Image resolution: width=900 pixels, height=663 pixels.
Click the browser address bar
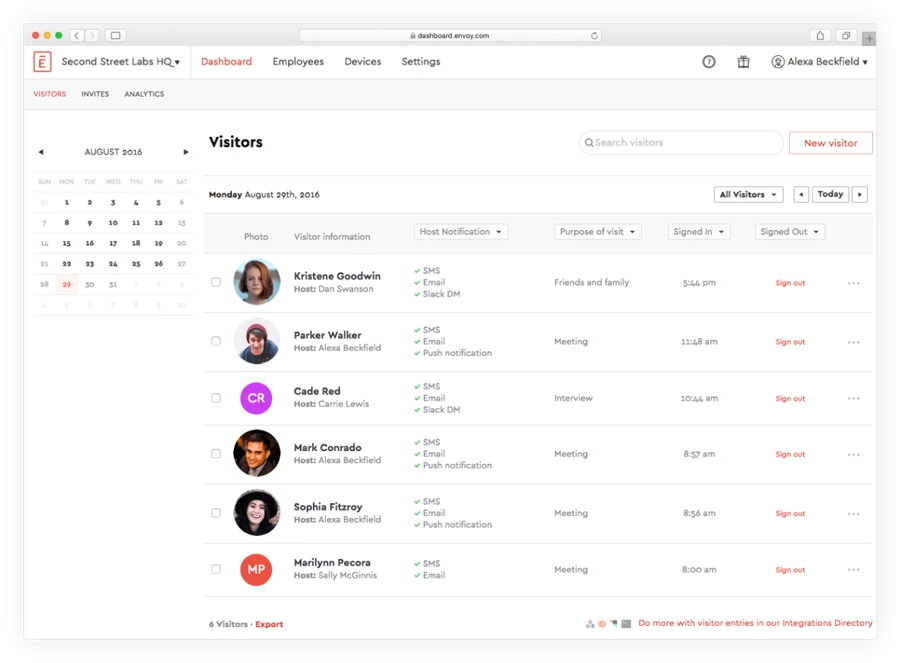tap(450, 36)
